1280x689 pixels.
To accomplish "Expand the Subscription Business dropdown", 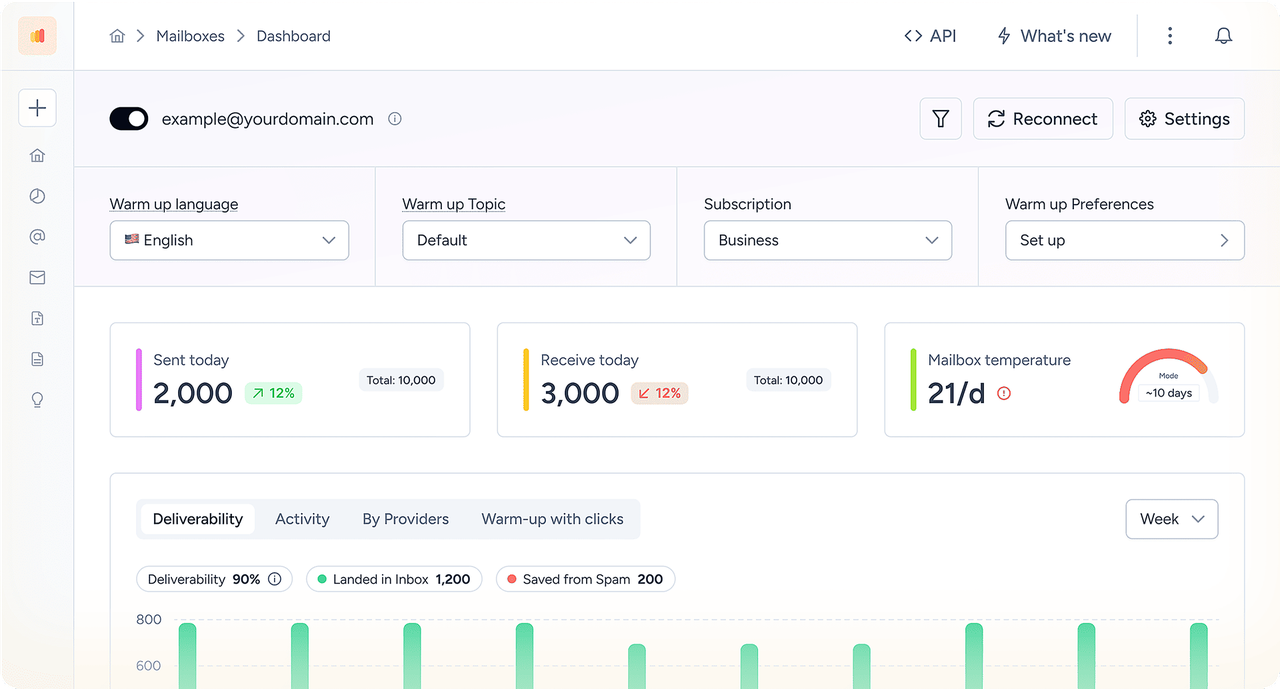I will click(828, 240).
